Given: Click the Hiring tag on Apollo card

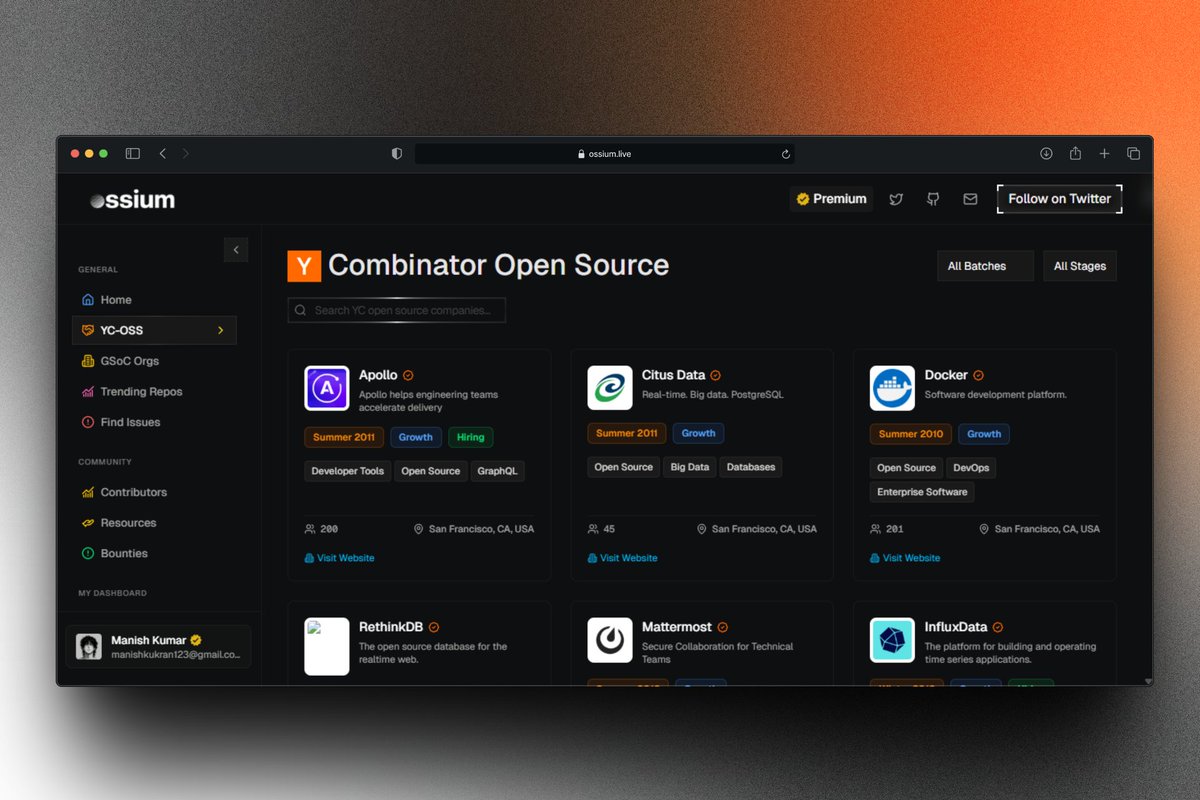Looking at the screenshot, I should click(471, 437).
